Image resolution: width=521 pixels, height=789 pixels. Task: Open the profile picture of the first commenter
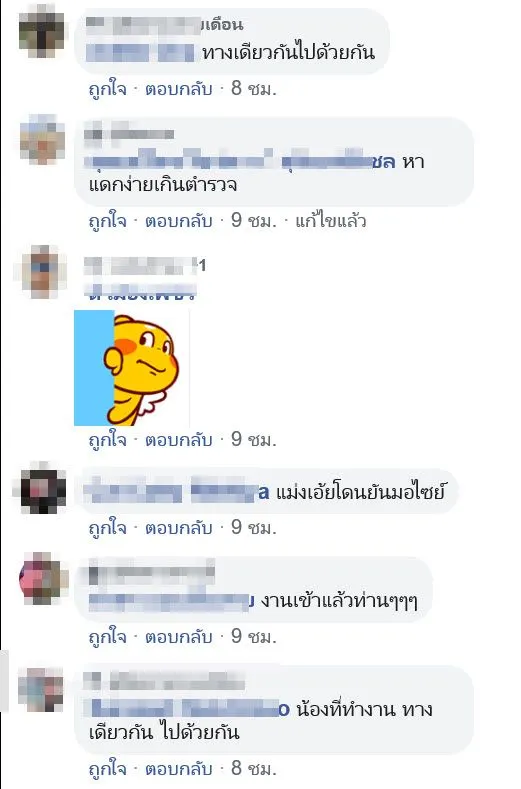(x=42, y=32)
